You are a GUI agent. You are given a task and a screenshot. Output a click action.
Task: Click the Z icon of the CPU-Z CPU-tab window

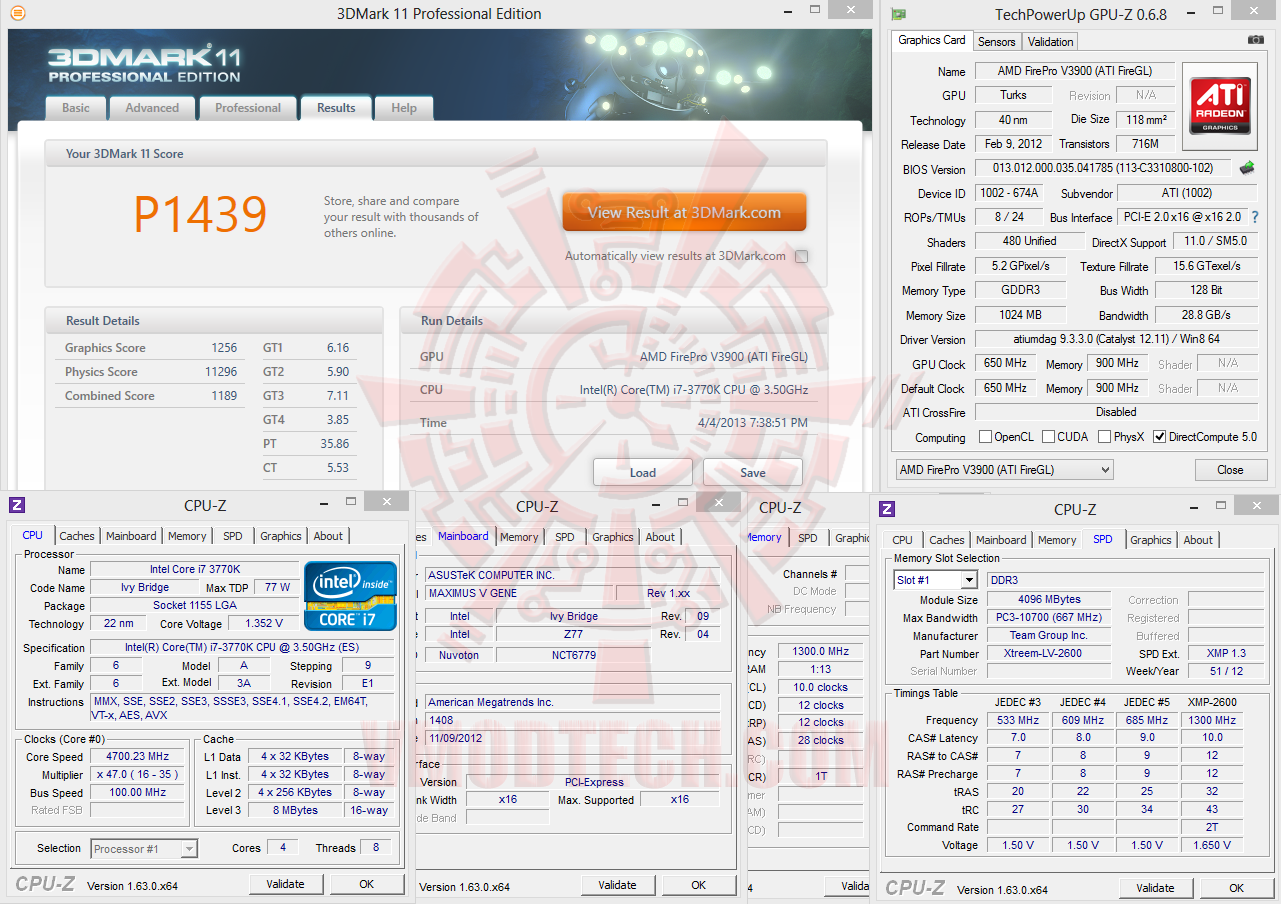pyautogui.click(x=17, y=506)
